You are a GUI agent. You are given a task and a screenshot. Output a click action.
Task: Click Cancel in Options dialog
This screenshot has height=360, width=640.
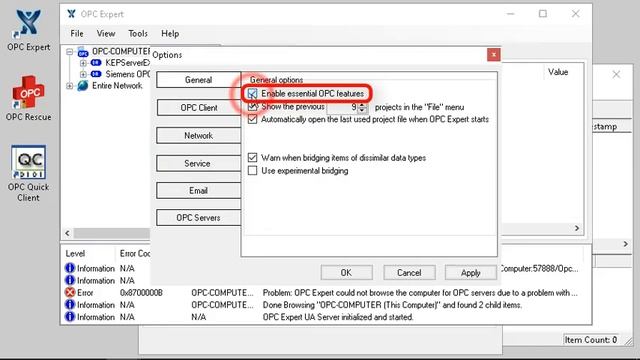[409, 273]
